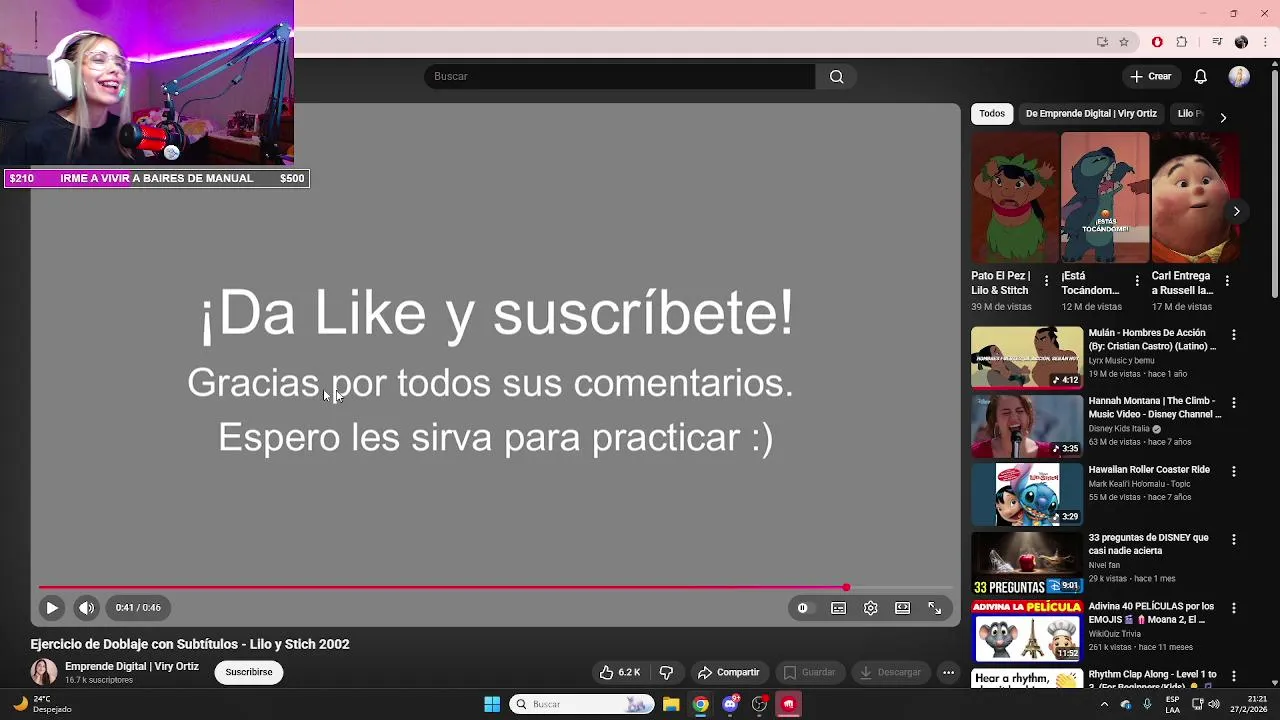Open the red Opera-style extension icon
1280x720 pixels.
click(1157, 42)
